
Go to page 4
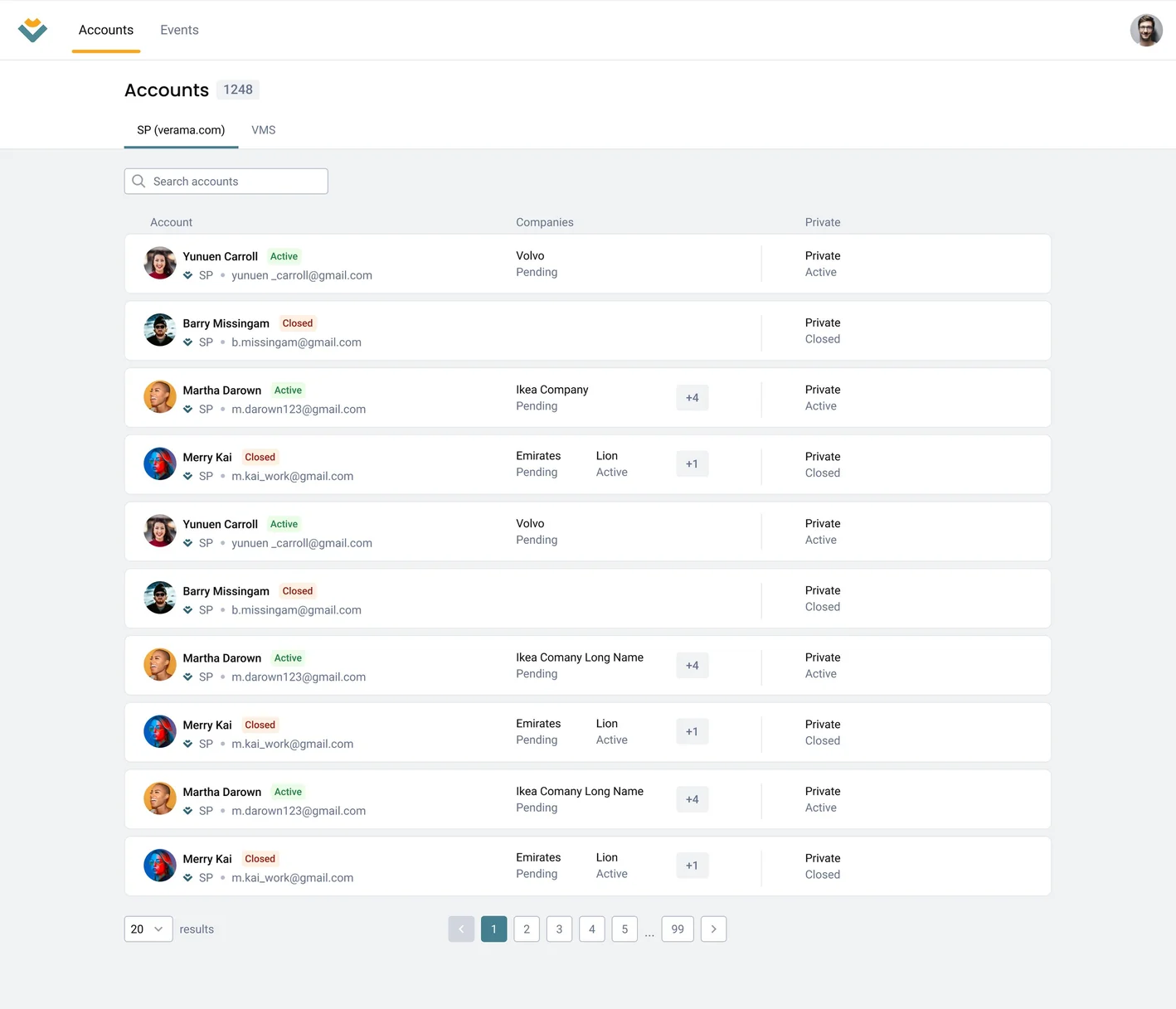pos(592,929)
